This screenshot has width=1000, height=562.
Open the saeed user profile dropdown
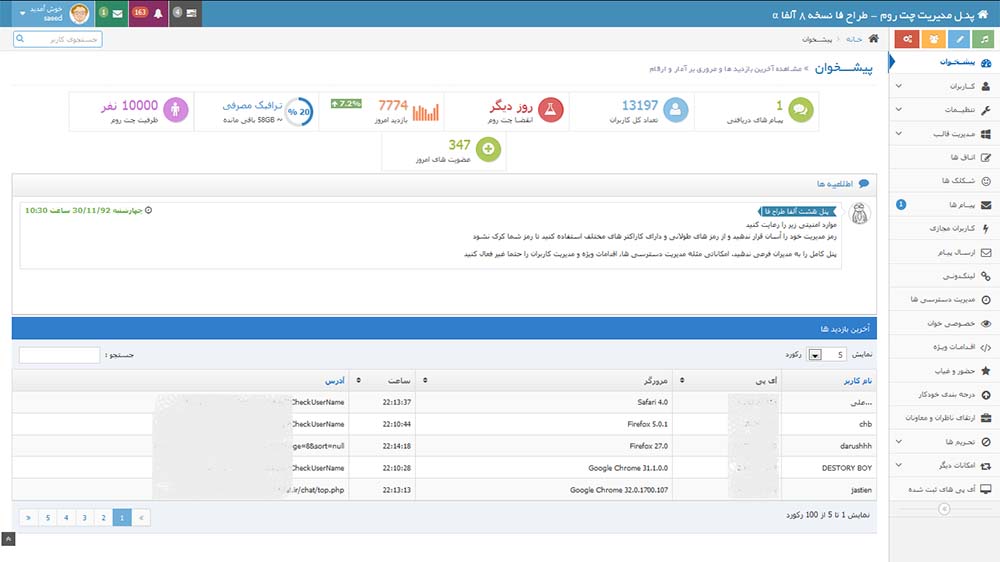[x=54, y=13]
